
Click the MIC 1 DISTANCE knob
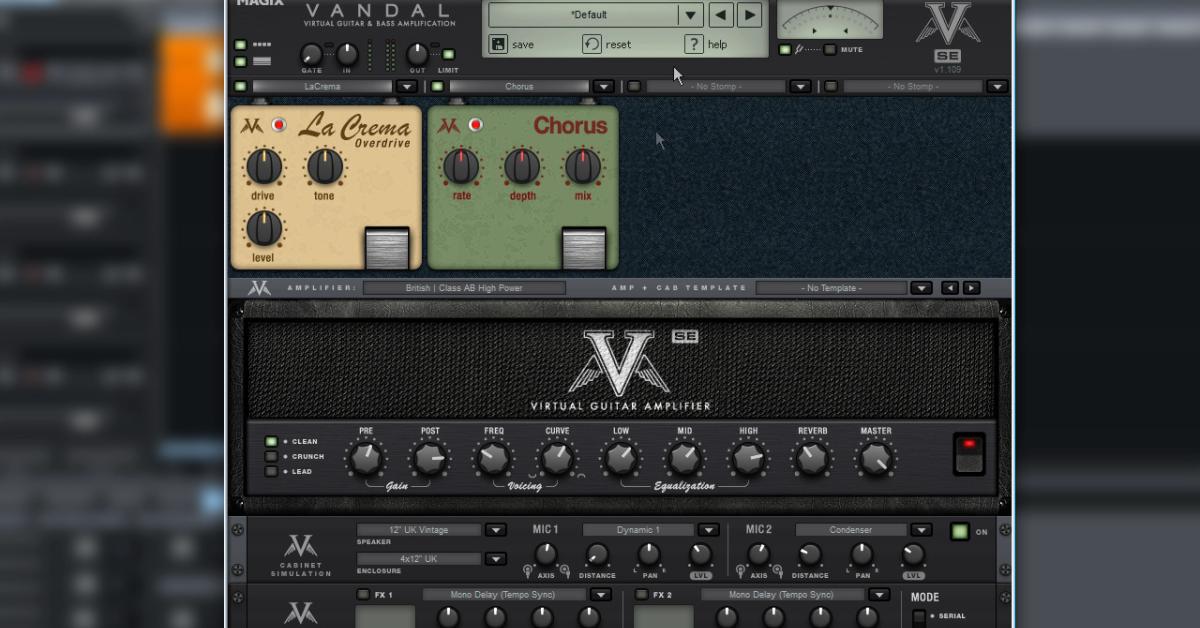[x=597, y=555]
